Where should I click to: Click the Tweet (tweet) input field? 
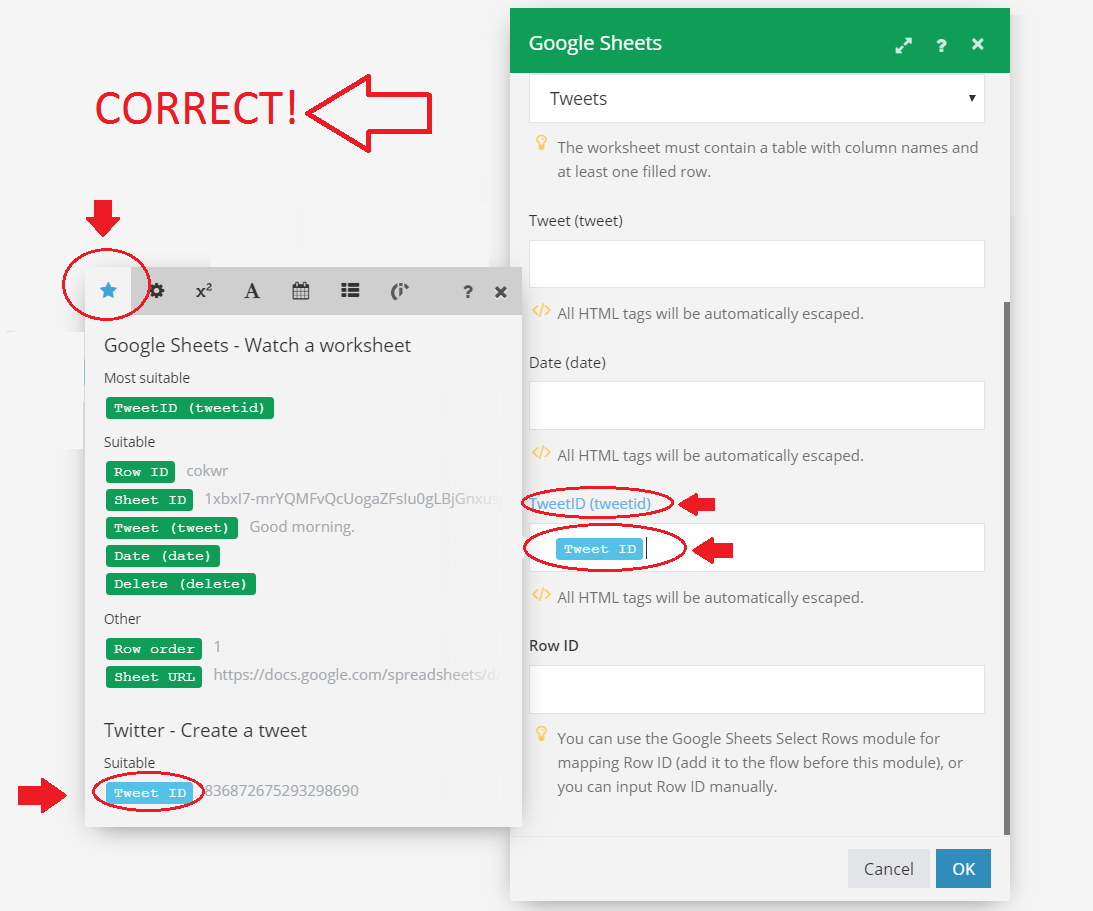pyautogui.click(x=756, y=264)
